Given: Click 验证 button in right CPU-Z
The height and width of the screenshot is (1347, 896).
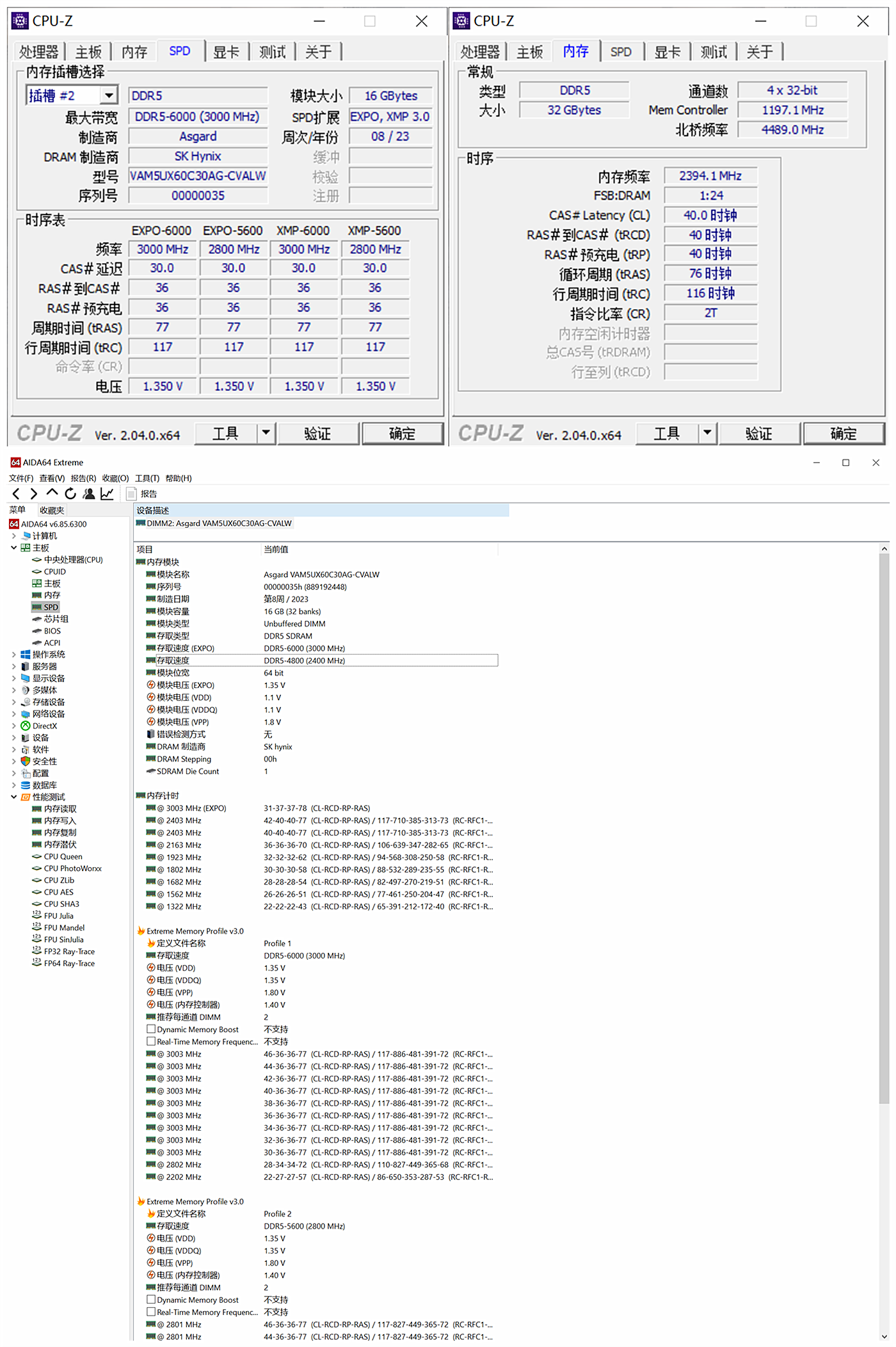Looking at the screenshot, I should click(x=759, y=433).
